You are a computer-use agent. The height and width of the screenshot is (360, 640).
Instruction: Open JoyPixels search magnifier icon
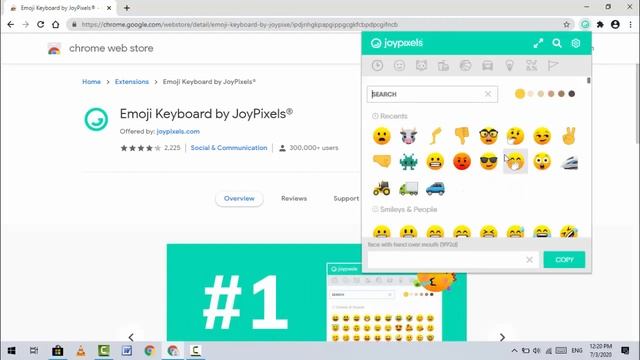[x=557, y=43]
